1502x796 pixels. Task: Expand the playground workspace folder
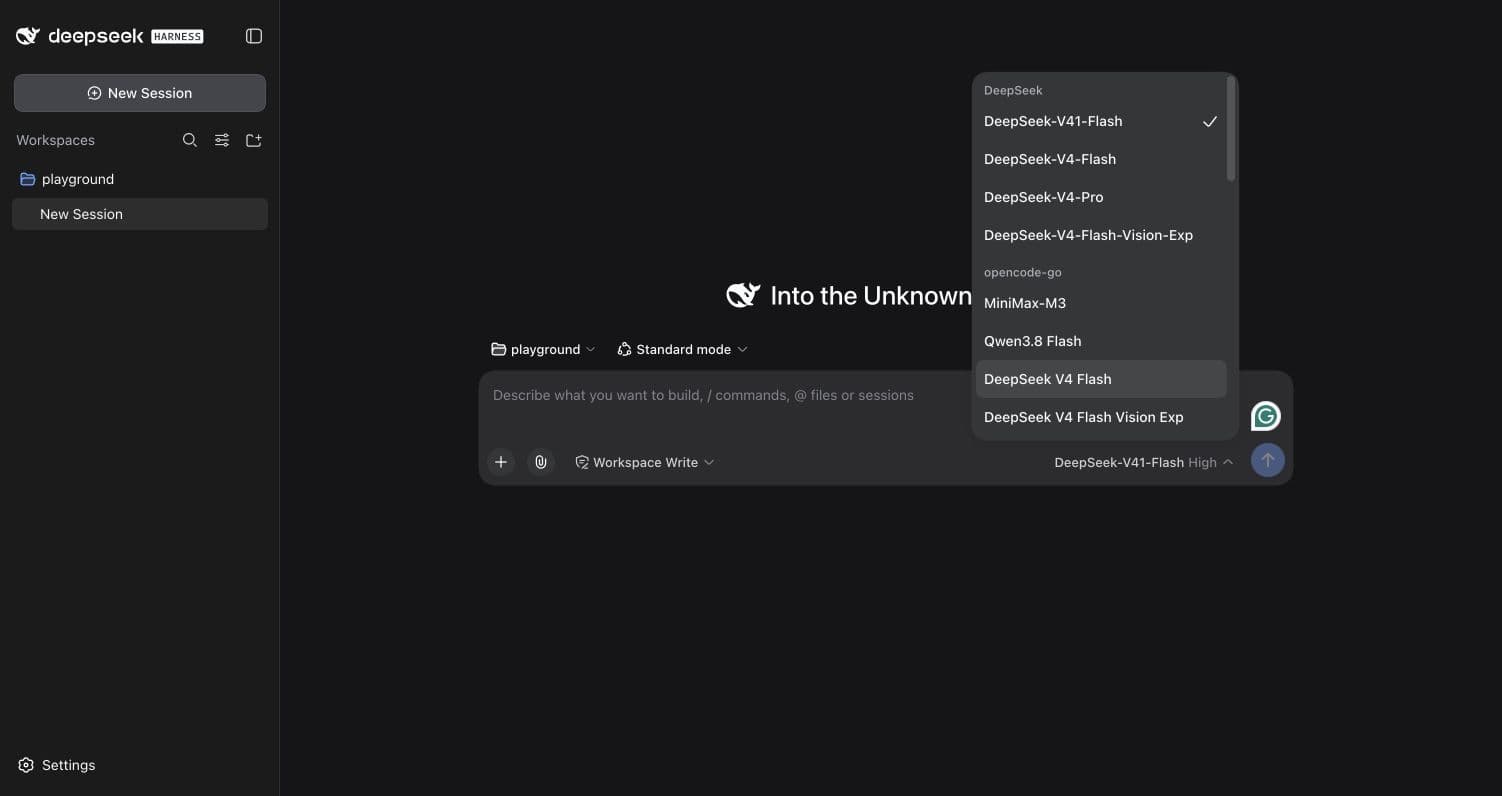click(x=140, y=179)
